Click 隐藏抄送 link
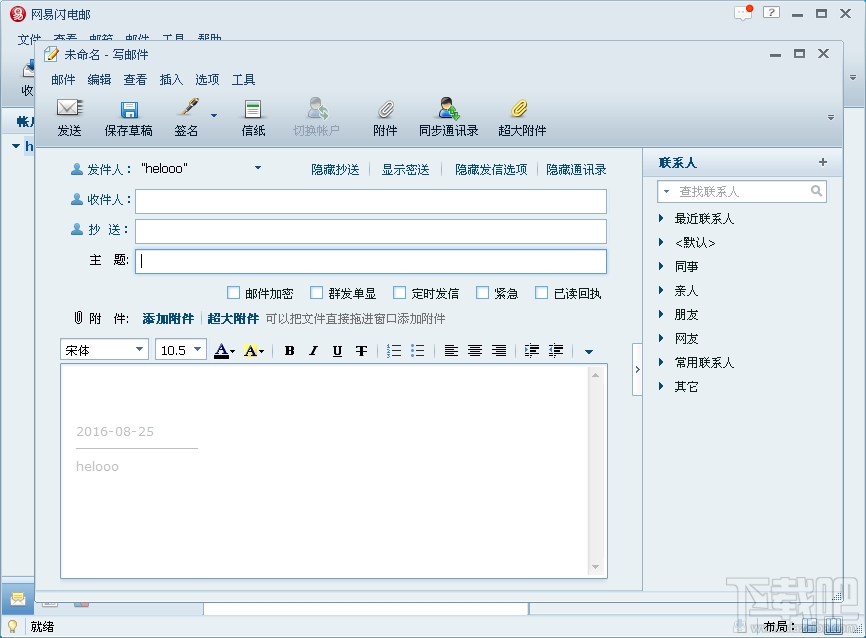The width and height of the screenshot is (866, 638). click(x=335, y=170)
